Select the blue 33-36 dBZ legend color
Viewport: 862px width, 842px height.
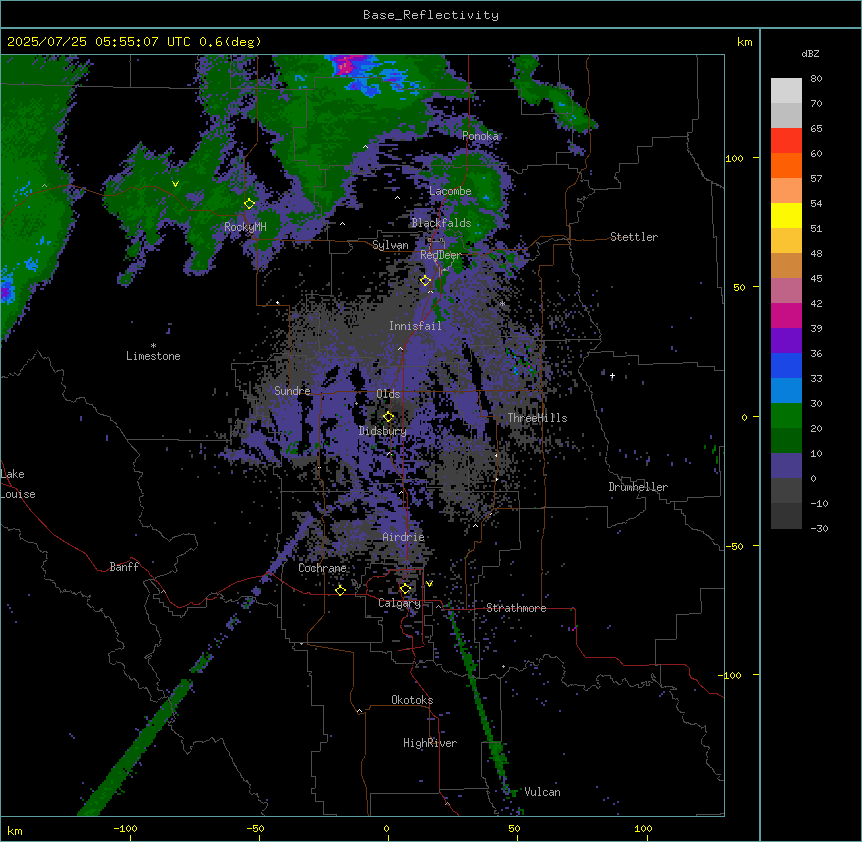786,366
